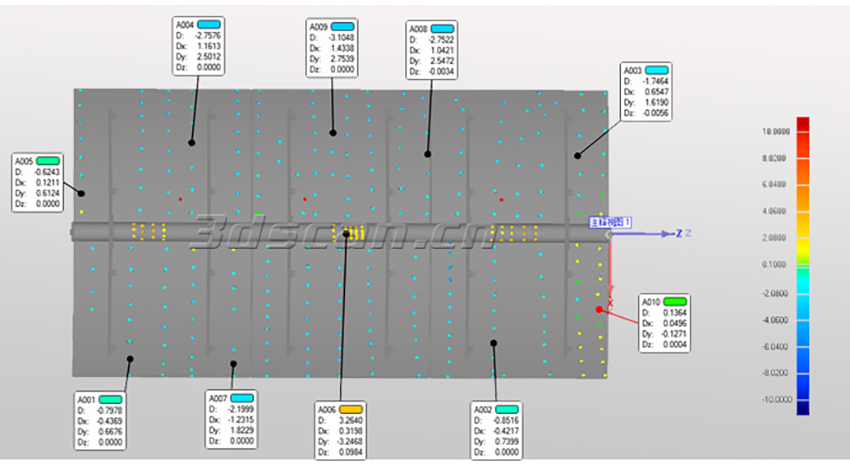Image resolution: width=850 pixels, height=473 pixels.
Task: Click the A008 deviation label
Action: point(432,49)
